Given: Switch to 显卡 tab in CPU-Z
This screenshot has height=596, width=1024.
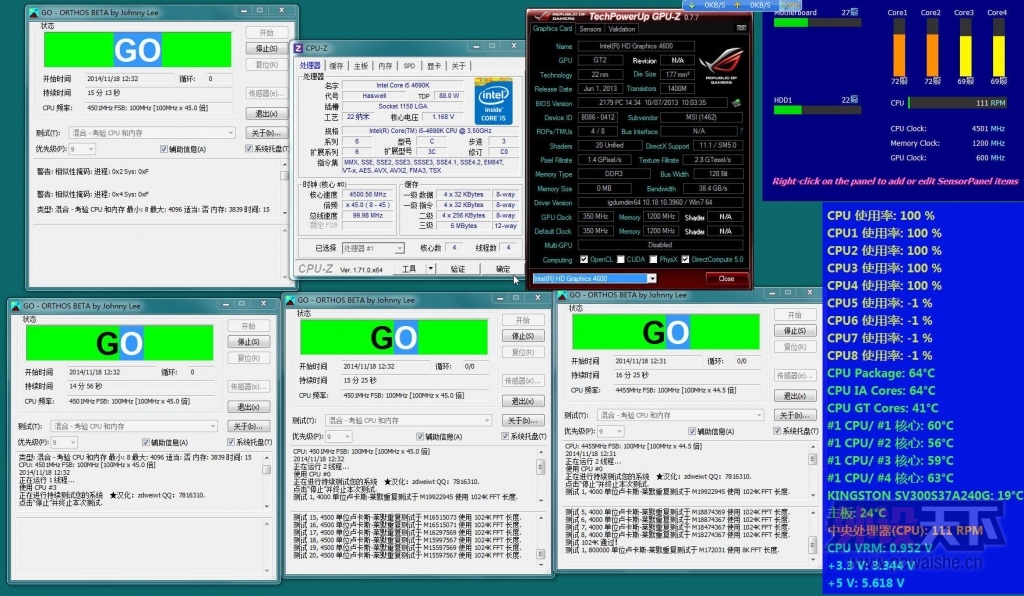Looking at the screenshot, I should point(434,66).
